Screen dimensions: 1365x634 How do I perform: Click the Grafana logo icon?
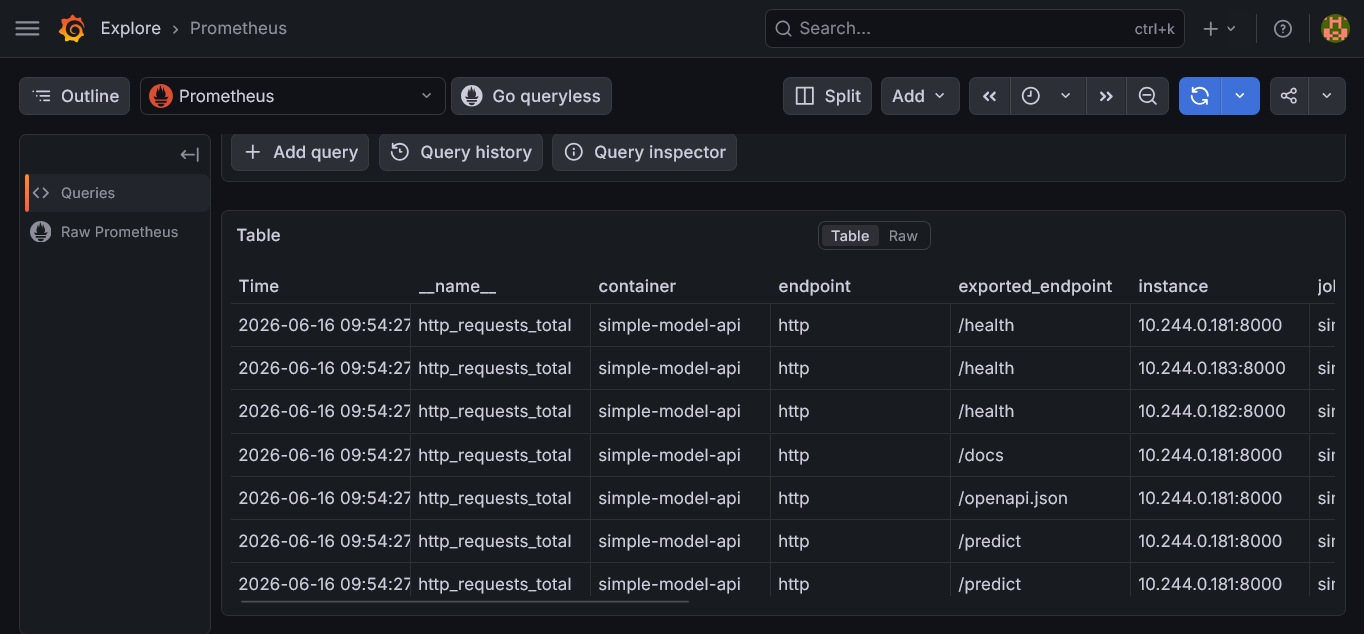point(72,29)
